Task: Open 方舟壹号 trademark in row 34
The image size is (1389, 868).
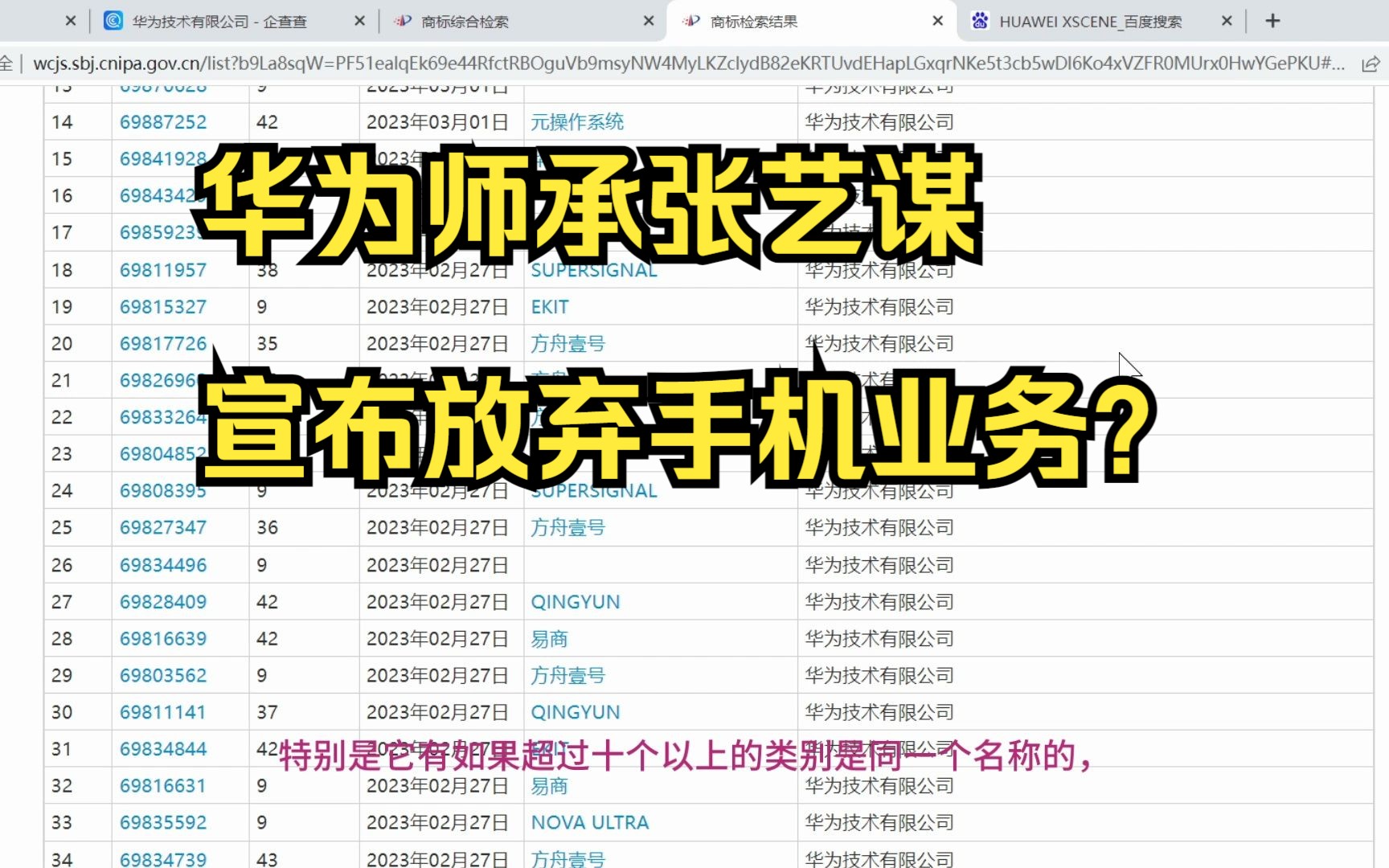Action: pos(567,859)
